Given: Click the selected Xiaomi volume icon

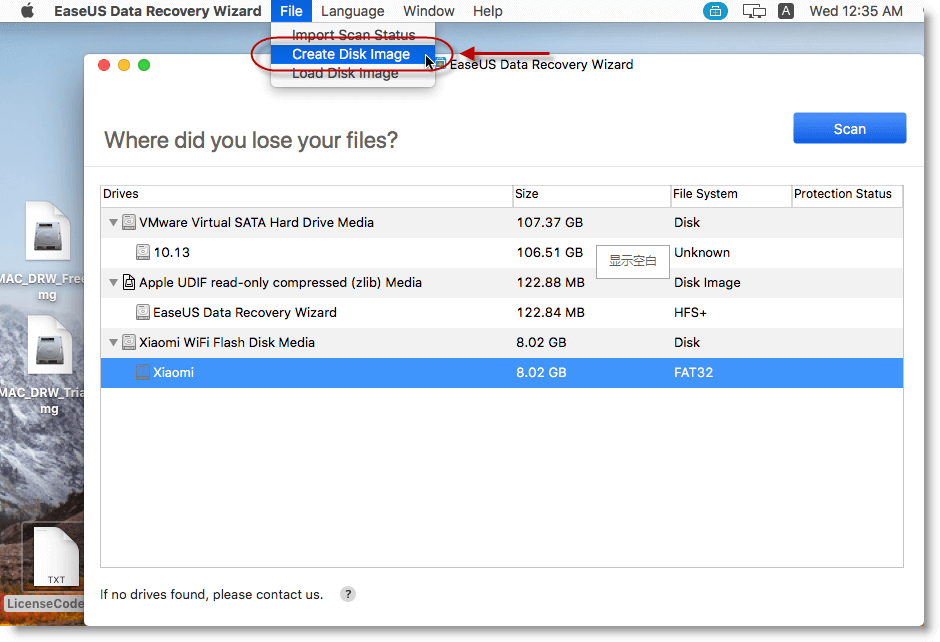Looking at the screenshot, I should (143, 372).
